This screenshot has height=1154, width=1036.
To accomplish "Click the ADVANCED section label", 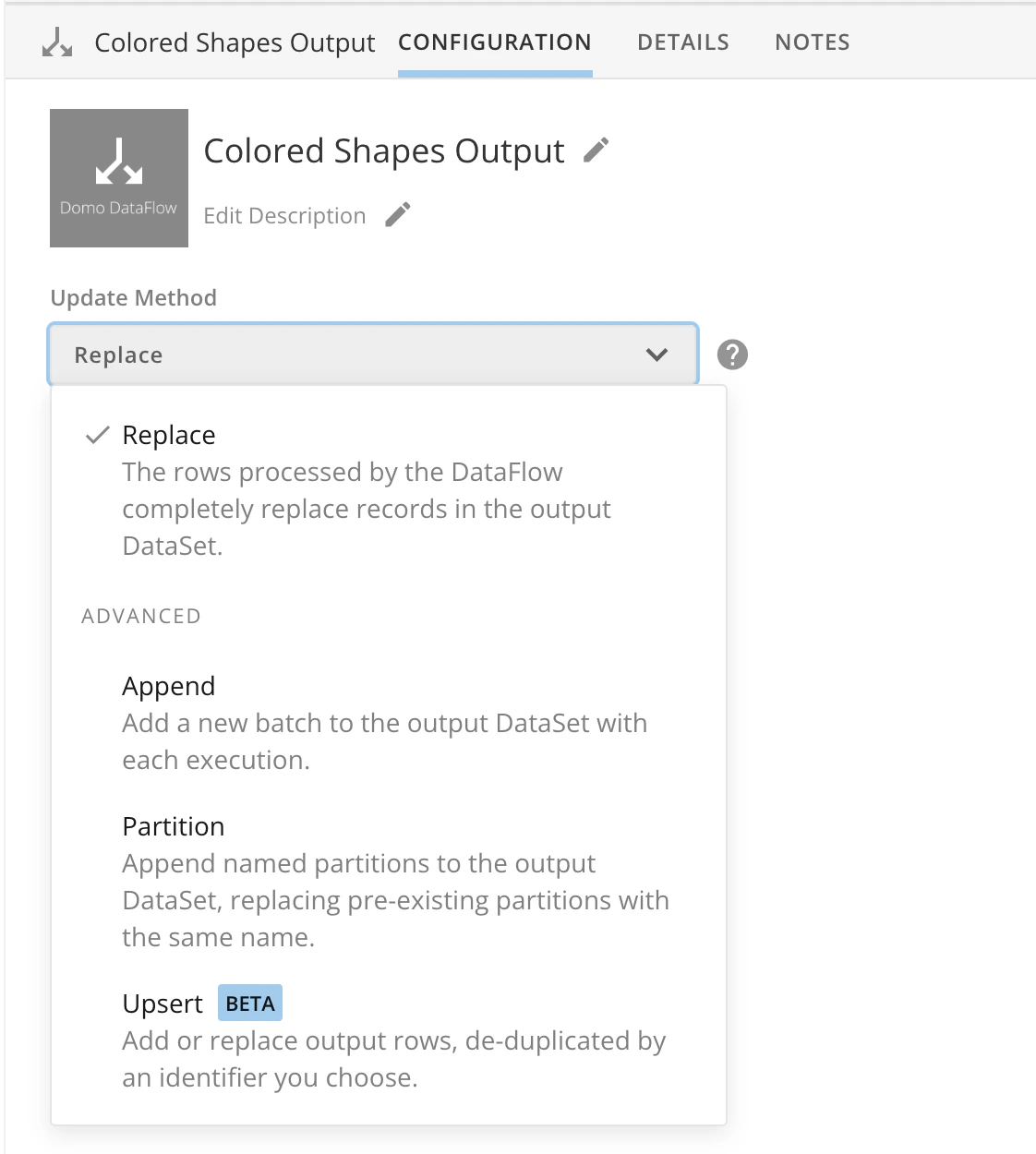I will (x=141, y=616).
